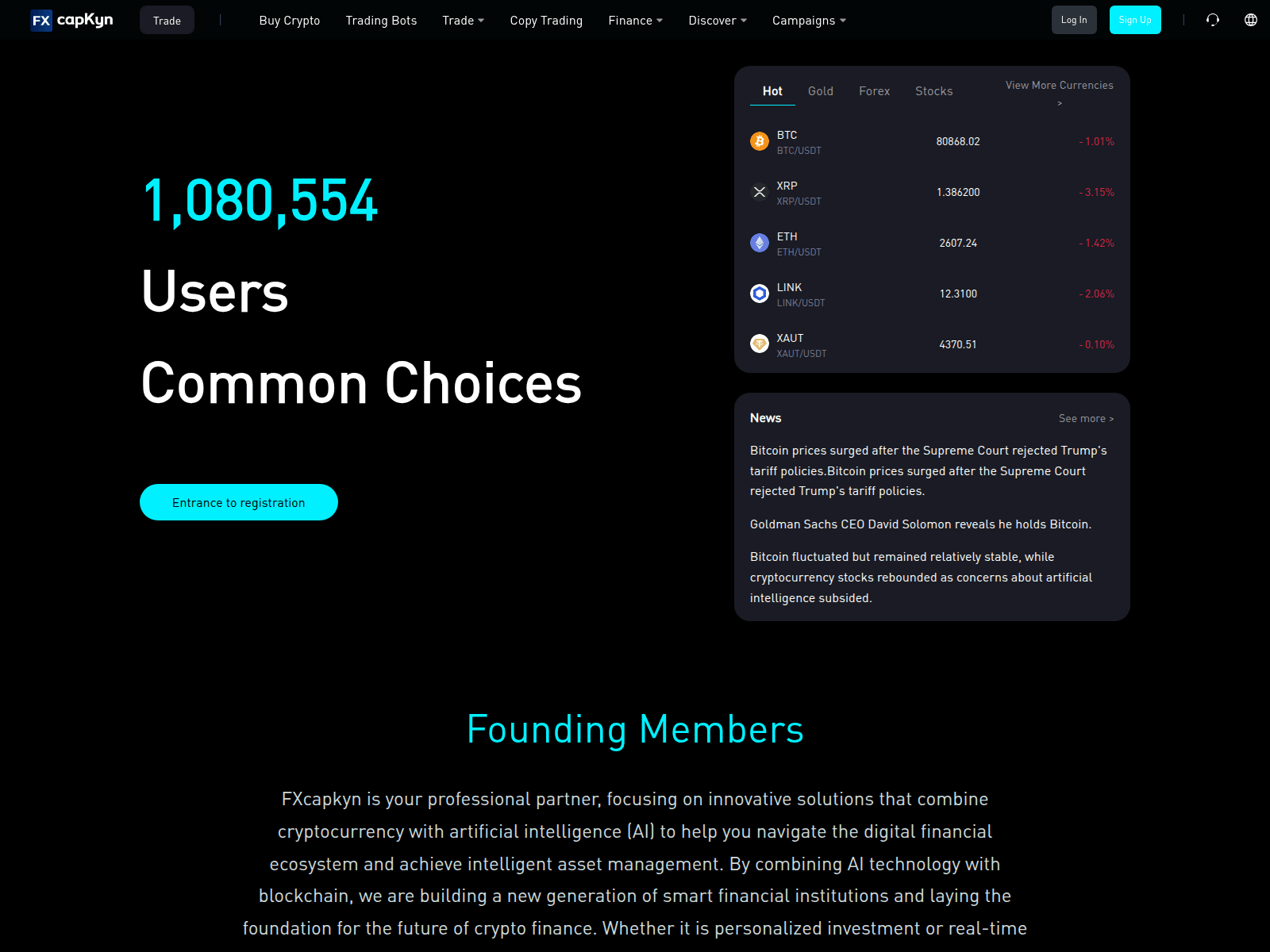Open the customer support headset icon

(x=1213, y=20)
